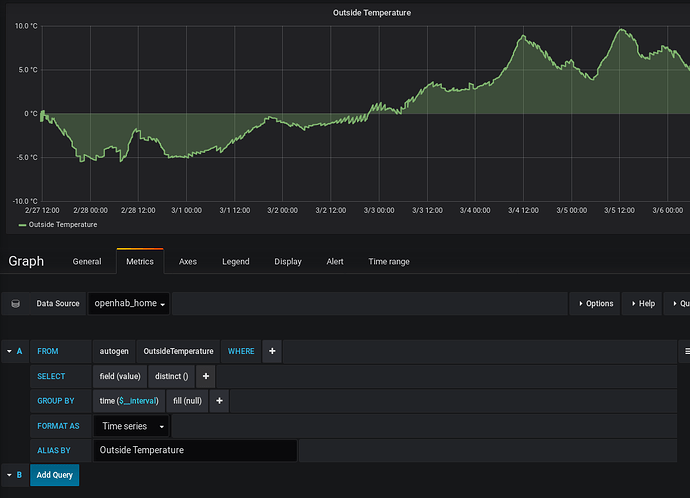Collapse query A with its arrow
Image resolution: width=690 pixels, height=498 pixels.
click(x=9, y=351)
